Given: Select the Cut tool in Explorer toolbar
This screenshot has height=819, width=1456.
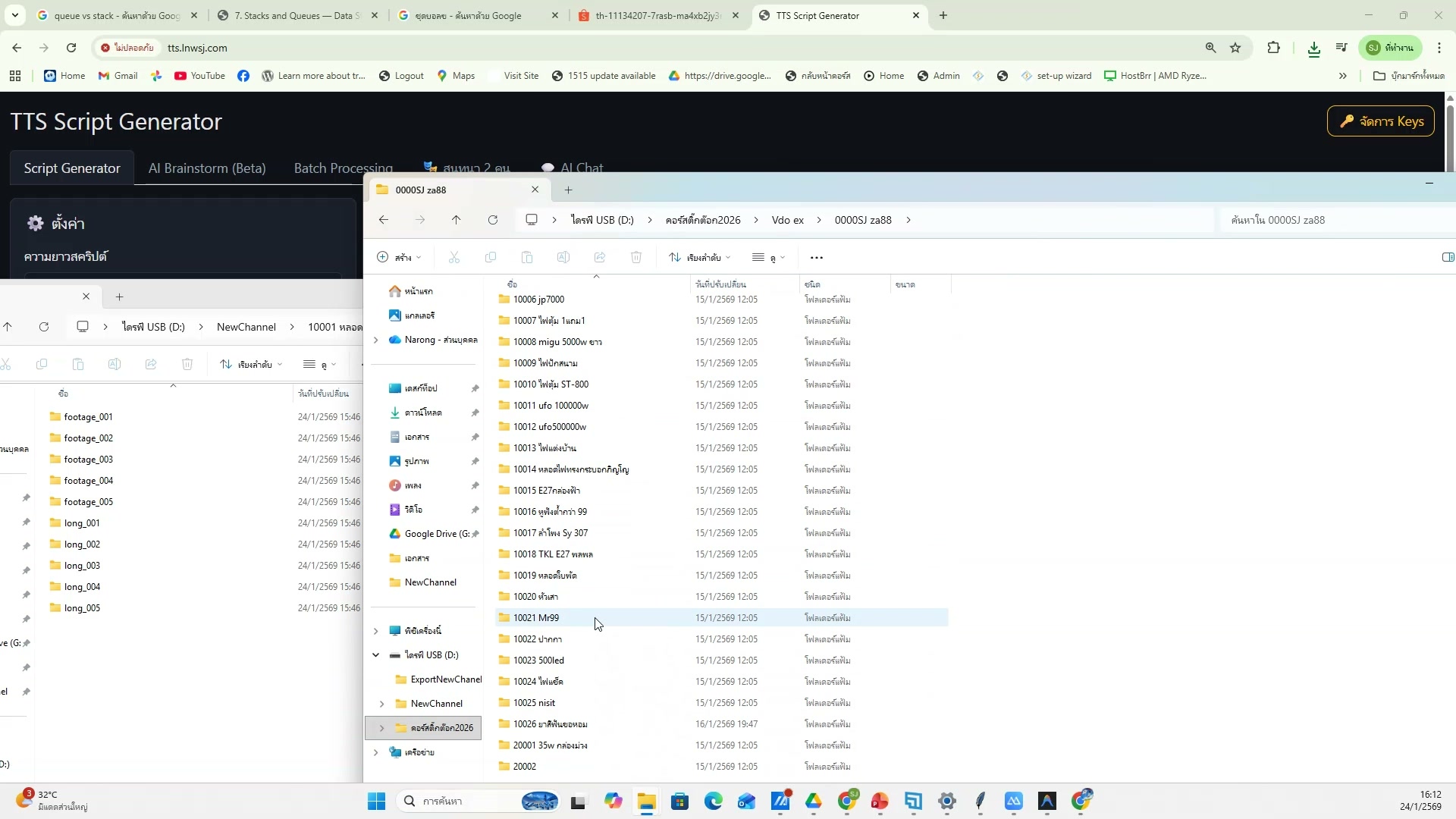Looking at the screenshot, I should [453, 257].
